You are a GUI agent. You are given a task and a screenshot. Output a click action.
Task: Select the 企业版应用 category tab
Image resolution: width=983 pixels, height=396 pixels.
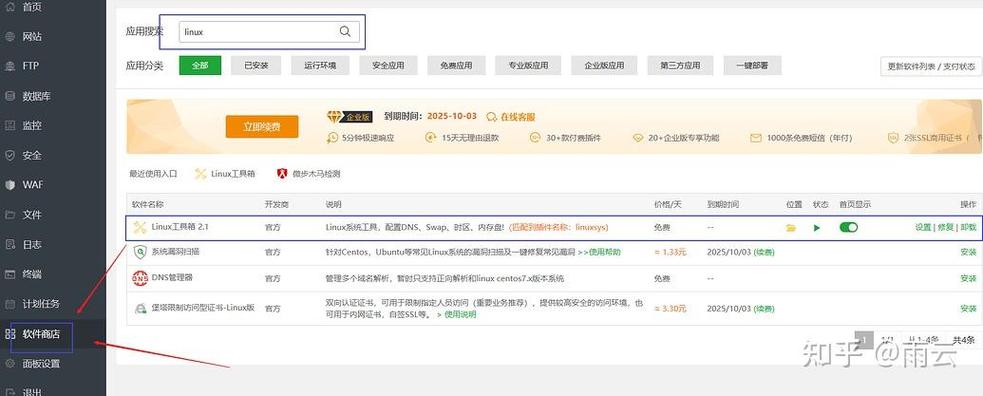point(604,65)
